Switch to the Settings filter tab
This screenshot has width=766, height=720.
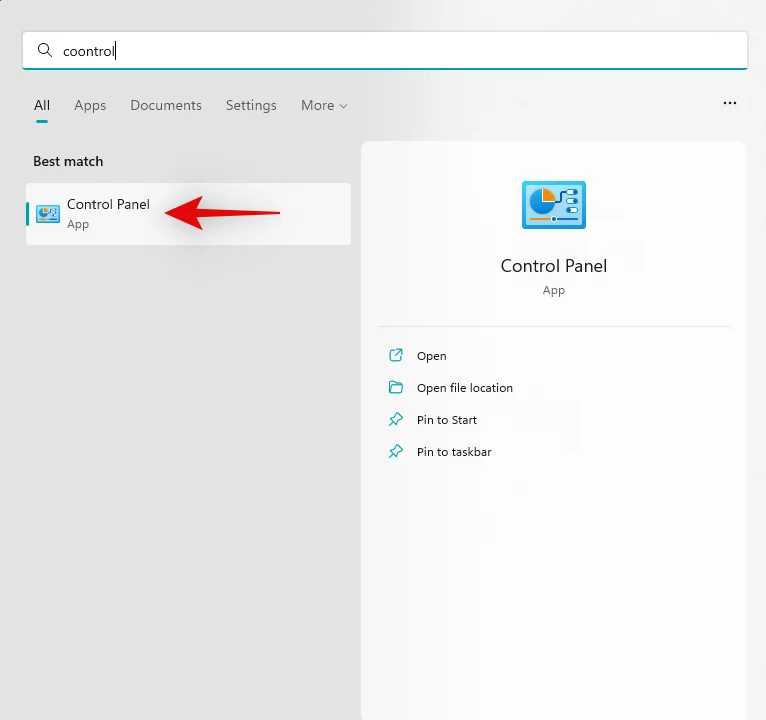coord(251,105)
